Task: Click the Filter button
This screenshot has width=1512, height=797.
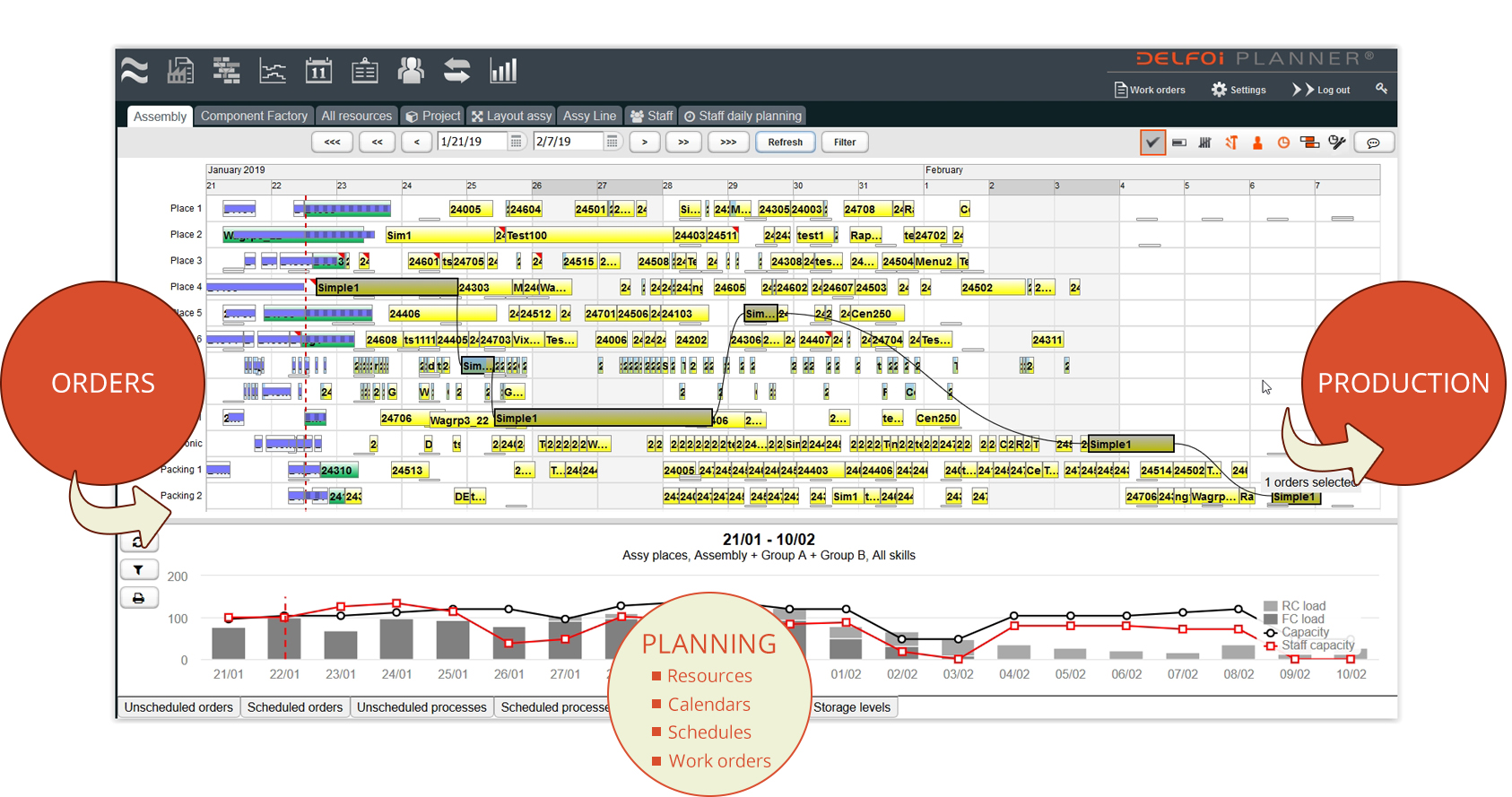Action: click(845, 142)
